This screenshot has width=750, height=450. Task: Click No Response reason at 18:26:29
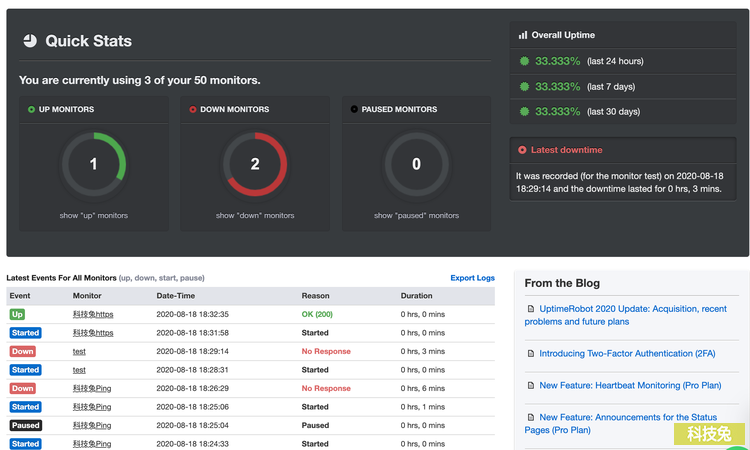(x=326, y=388)
